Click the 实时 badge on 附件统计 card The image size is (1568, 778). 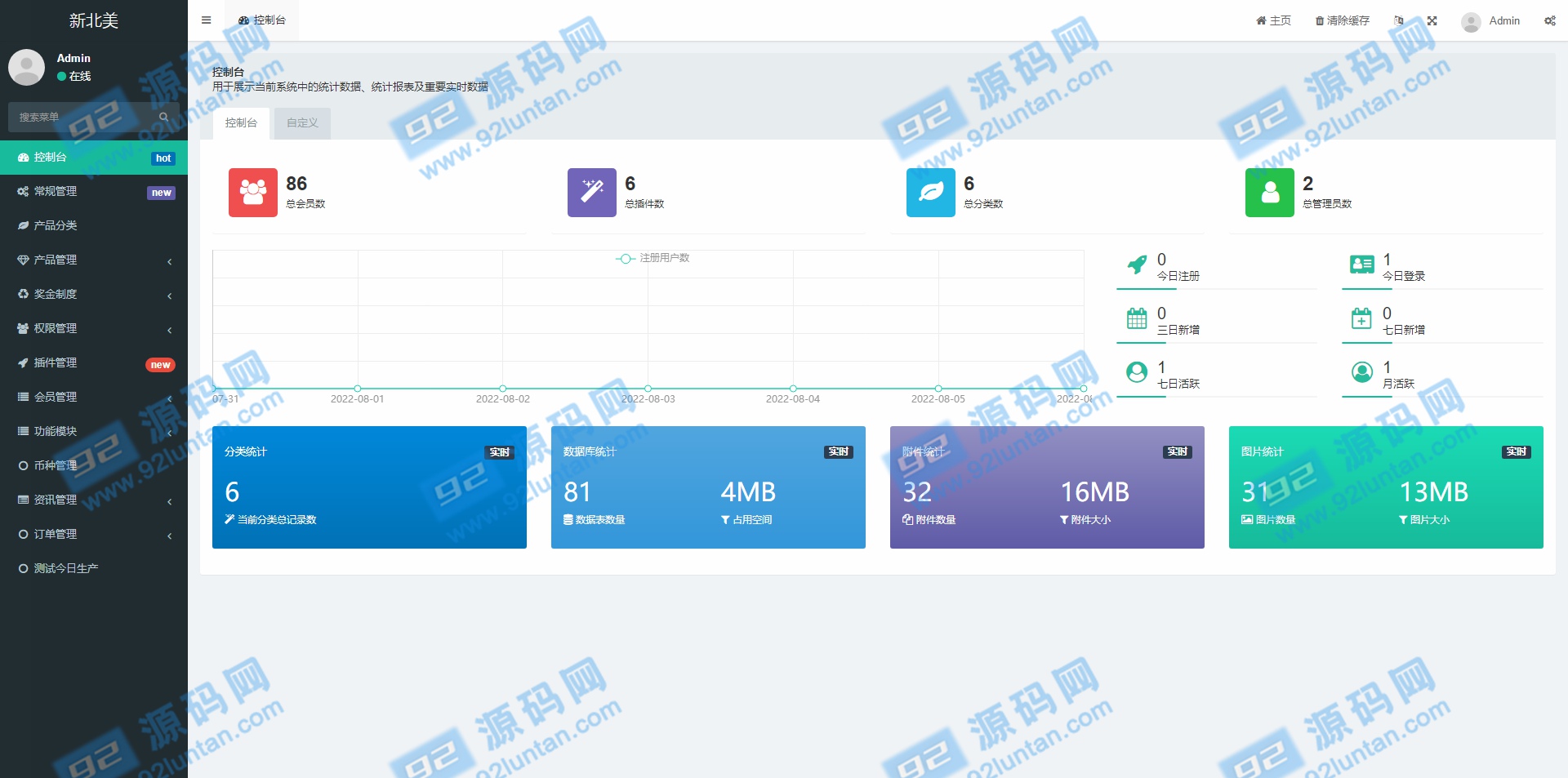click(1178, 452)
